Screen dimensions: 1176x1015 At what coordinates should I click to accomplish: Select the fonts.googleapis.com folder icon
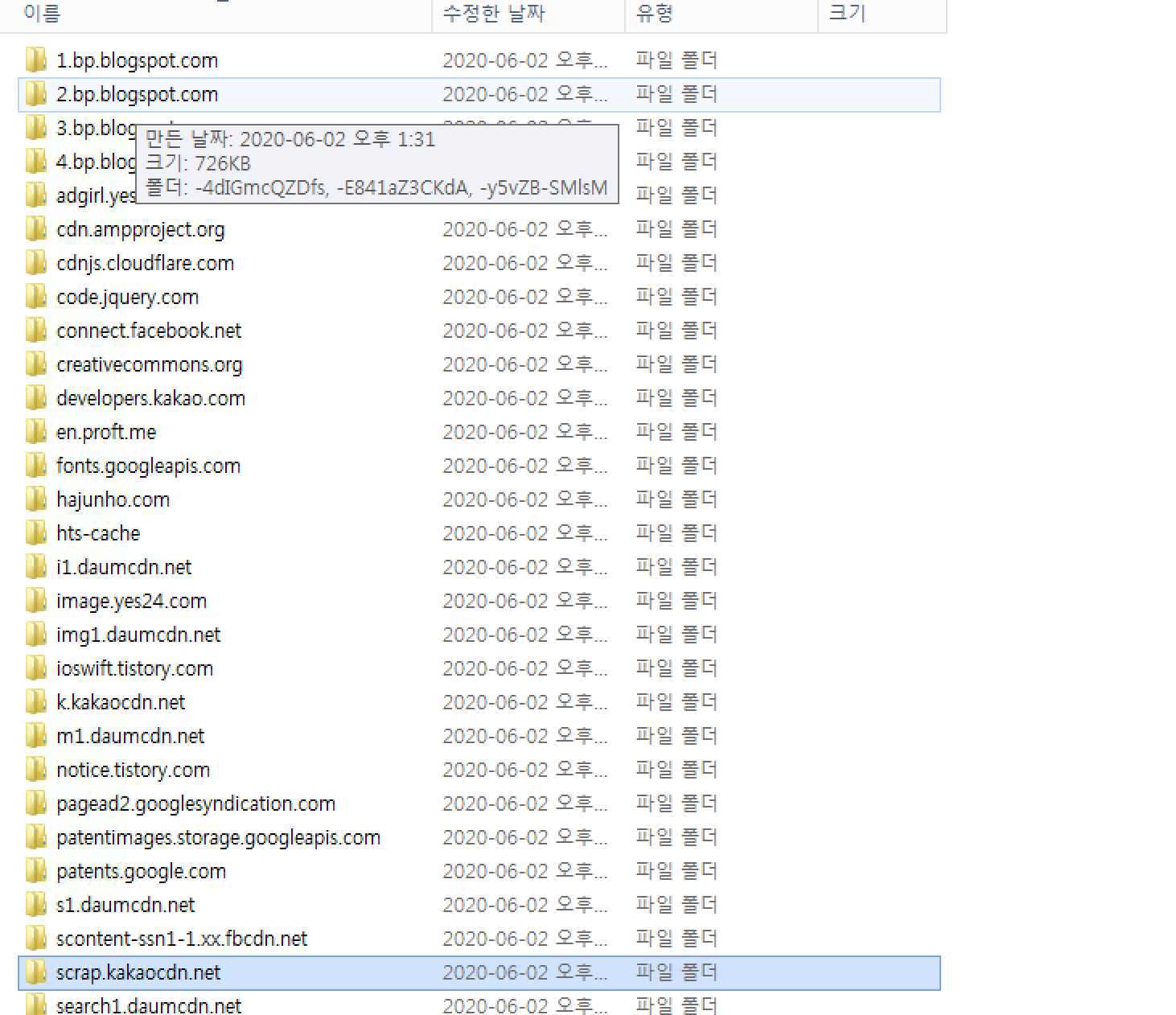35,465
